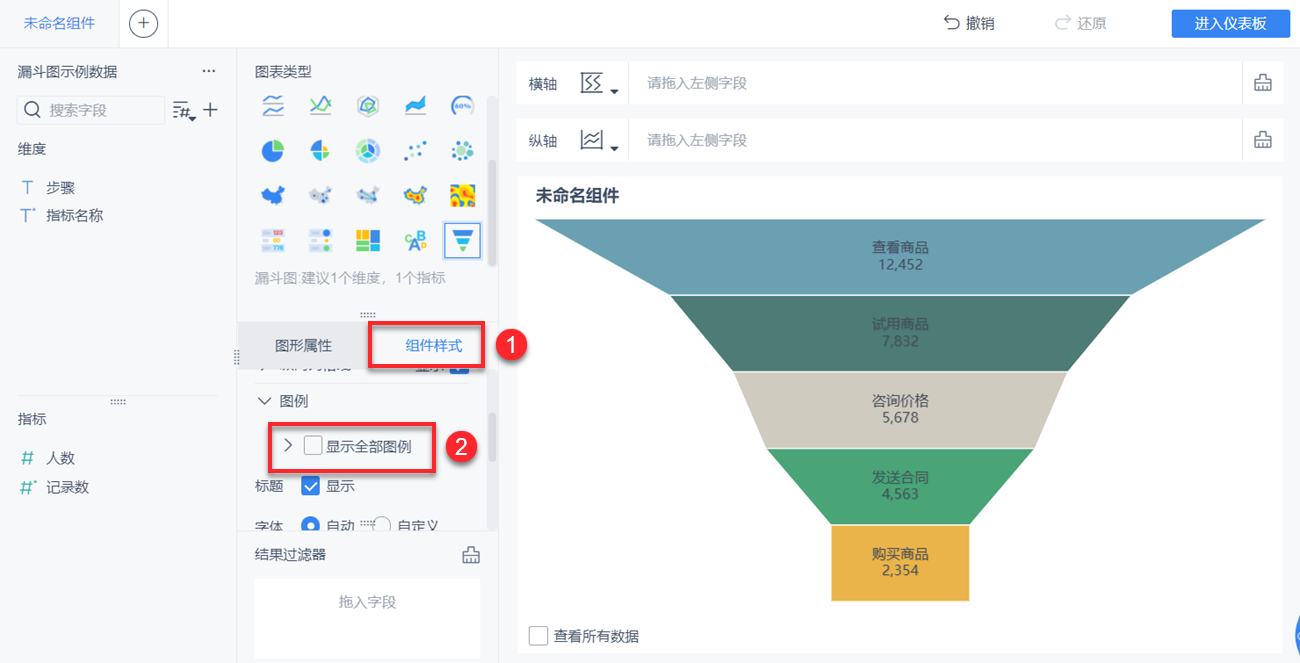
Task: Add a new component with plus circle
Action: click(x=144, y=23)
